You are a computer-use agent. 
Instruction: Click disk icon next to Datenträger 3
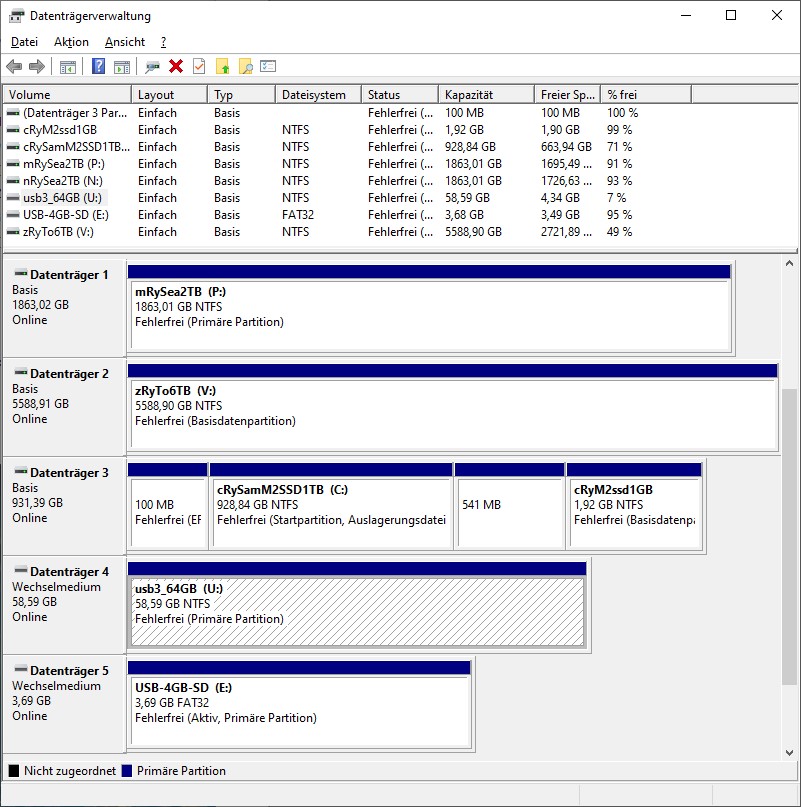coord(21,471)
